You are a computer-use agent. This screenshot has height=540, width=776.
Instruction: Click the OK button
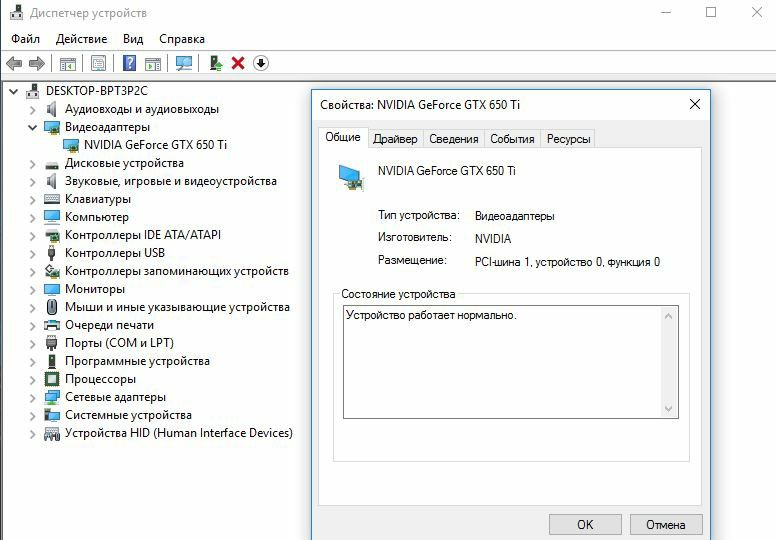tap(585, 525)
